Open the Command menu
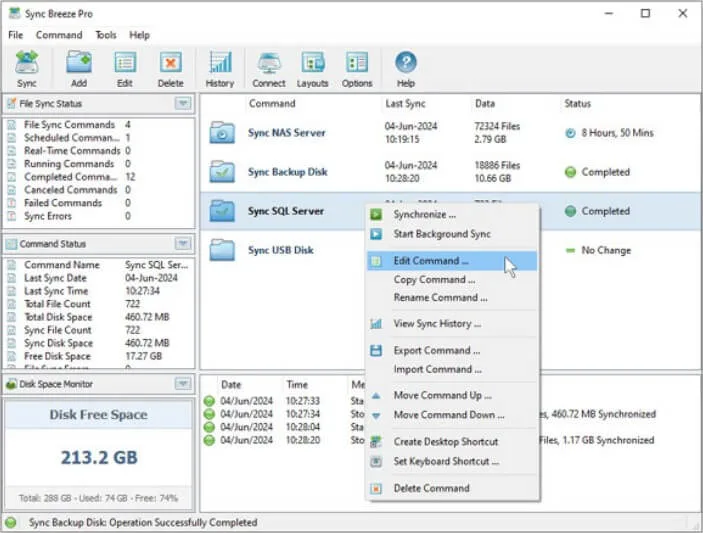 pyautogui.click(x=59, y=35)
